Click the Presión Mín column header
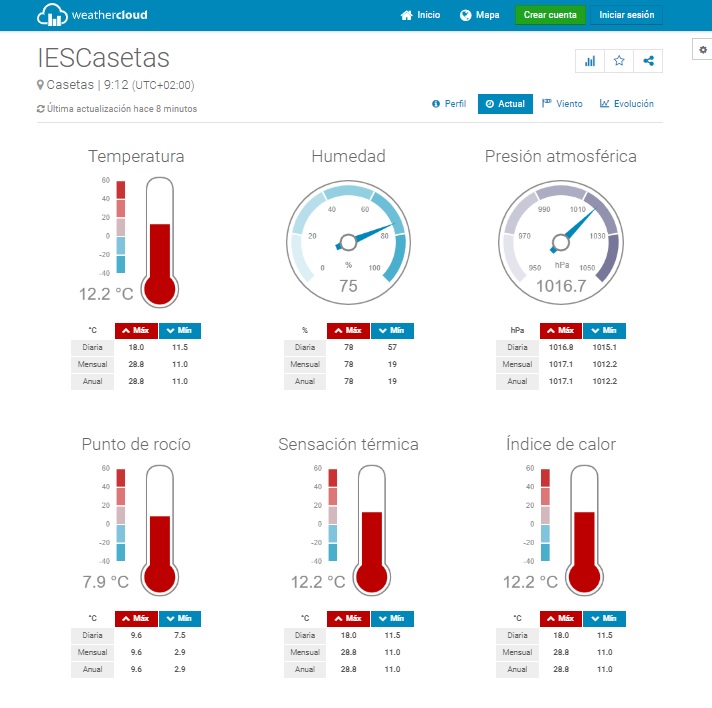The height and width of the screenshot is (708, 712). click(604, 330)
